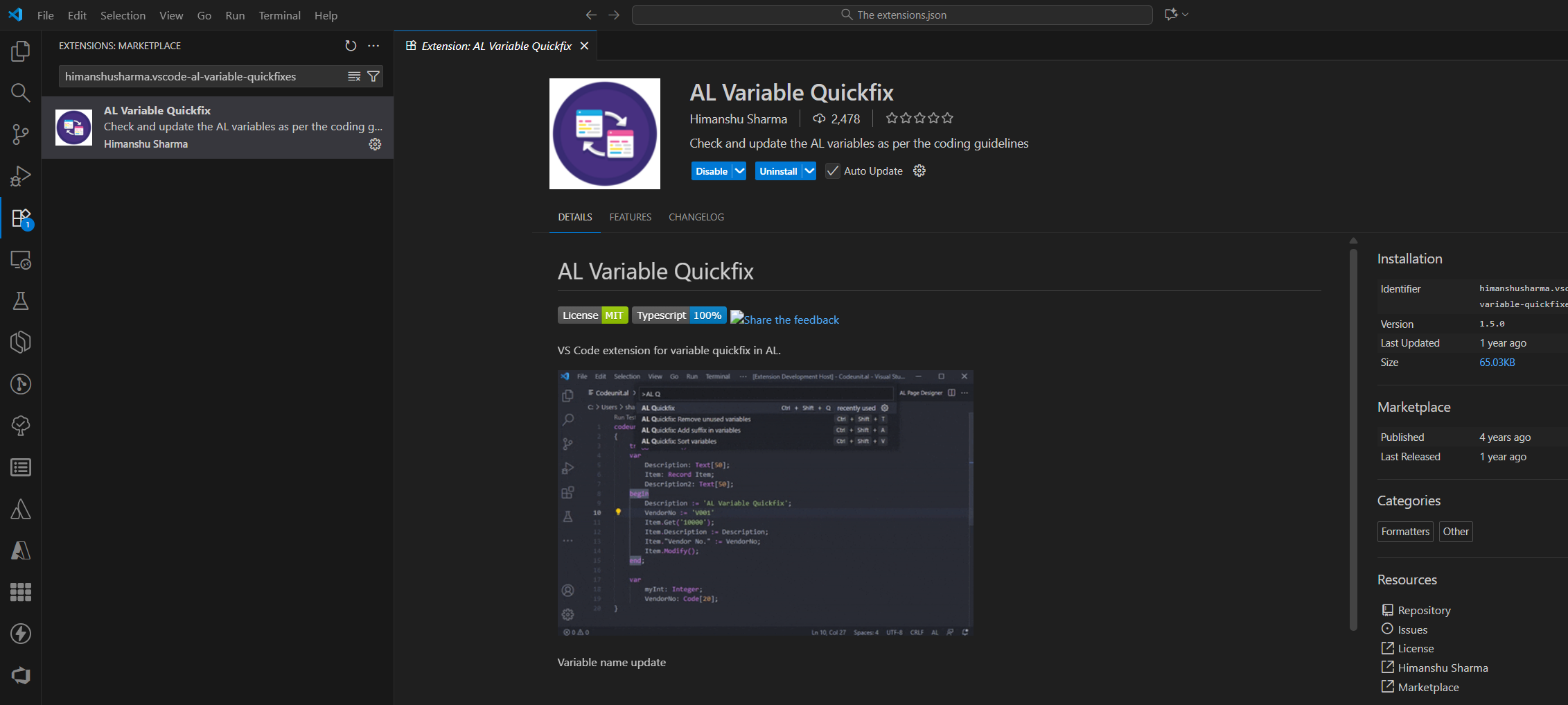Open the Source Control view
This screenshot has width=1568, height=705.
click(x=21, y=134)
